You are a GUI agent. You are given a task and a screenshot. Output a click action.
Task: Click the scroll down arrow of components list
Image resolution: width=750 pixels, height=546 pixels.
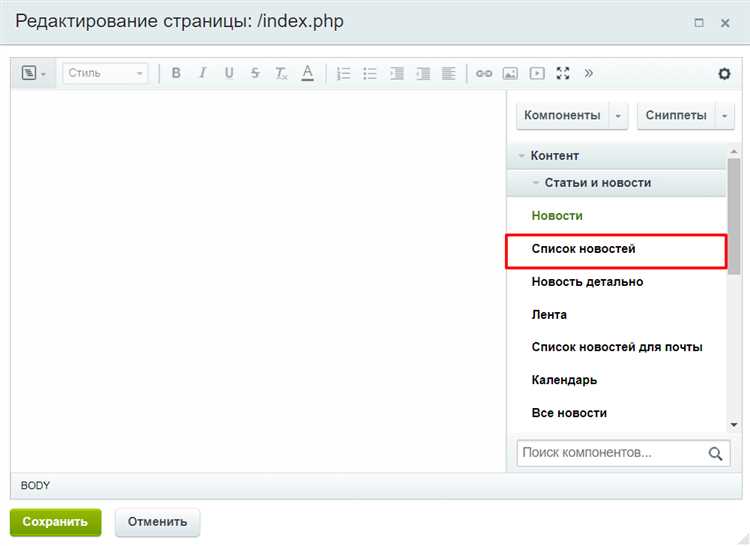734,425
